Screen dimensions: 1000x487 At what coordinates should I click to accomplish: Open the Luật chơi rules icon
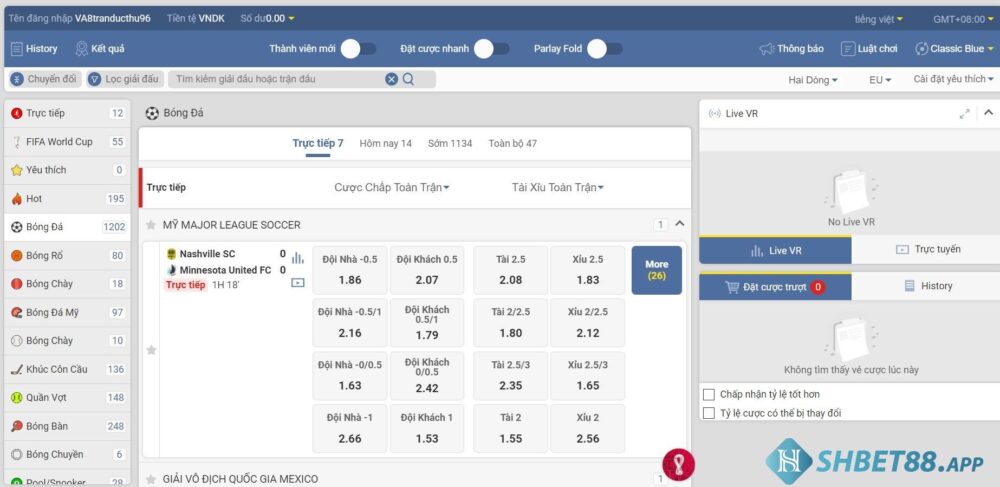(x=848, y=48)
